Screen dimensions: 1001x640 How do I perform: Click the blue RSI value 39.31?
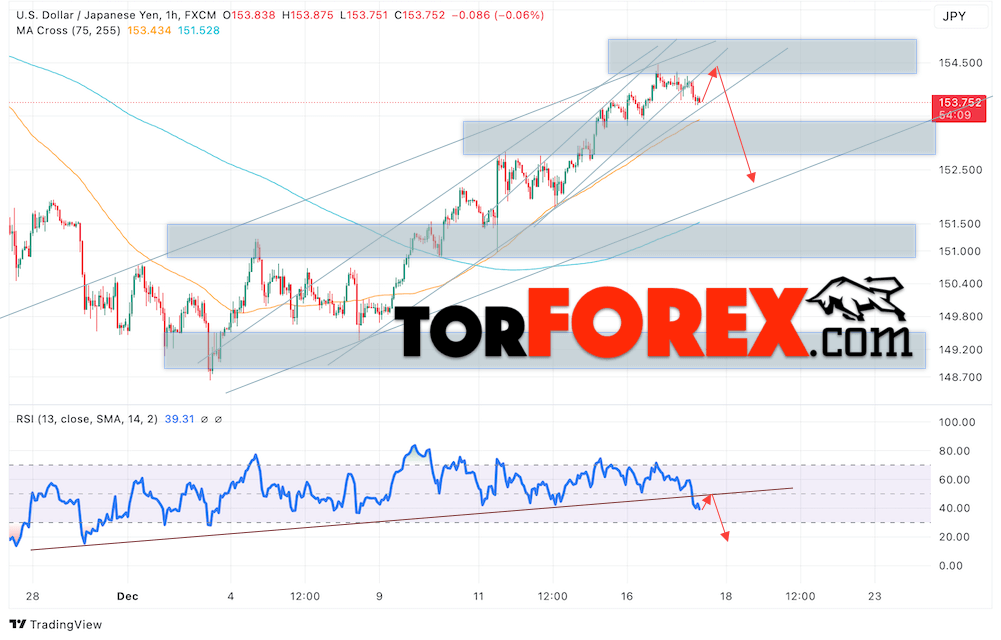[179, 419]
